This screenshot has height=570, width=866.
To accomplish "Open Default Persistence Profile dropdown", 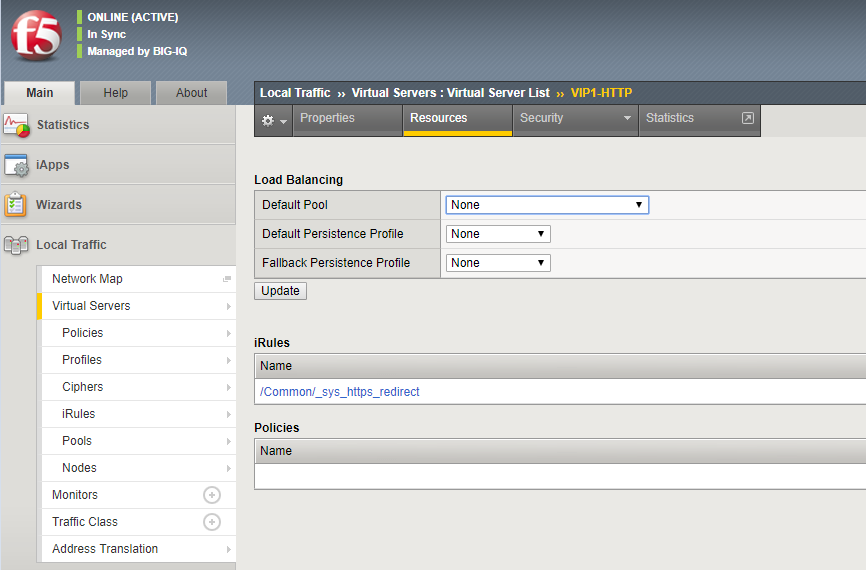I will click(x=498, y=234).
